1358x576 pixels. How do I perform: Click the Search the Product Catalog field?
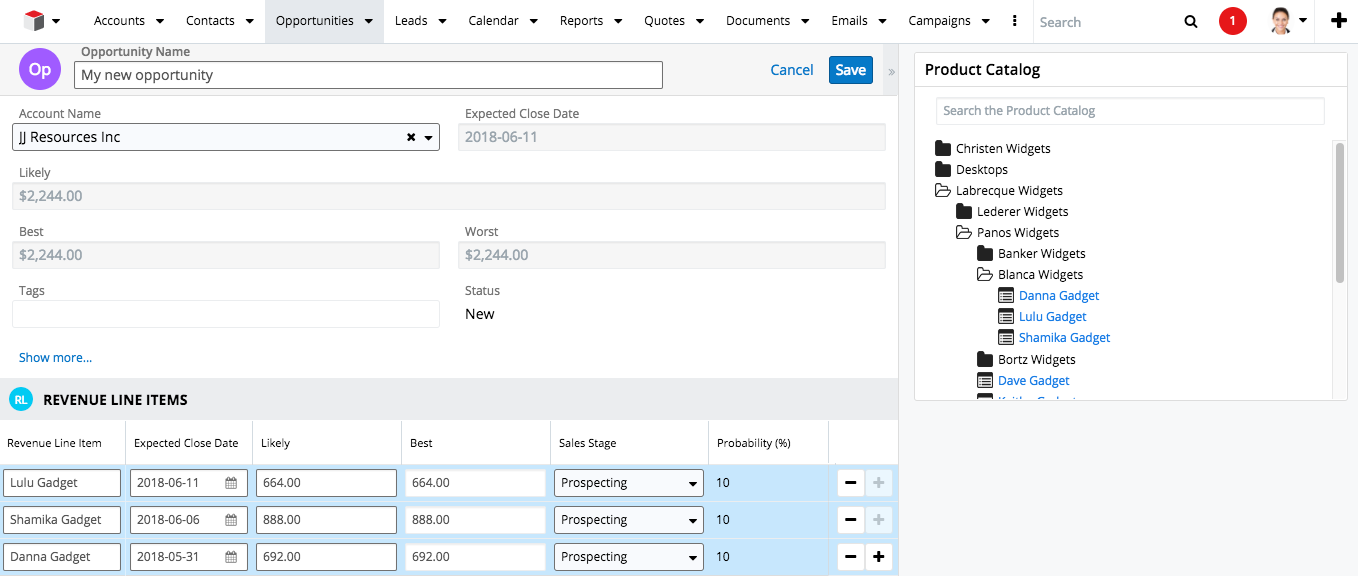coord(1130,111)
